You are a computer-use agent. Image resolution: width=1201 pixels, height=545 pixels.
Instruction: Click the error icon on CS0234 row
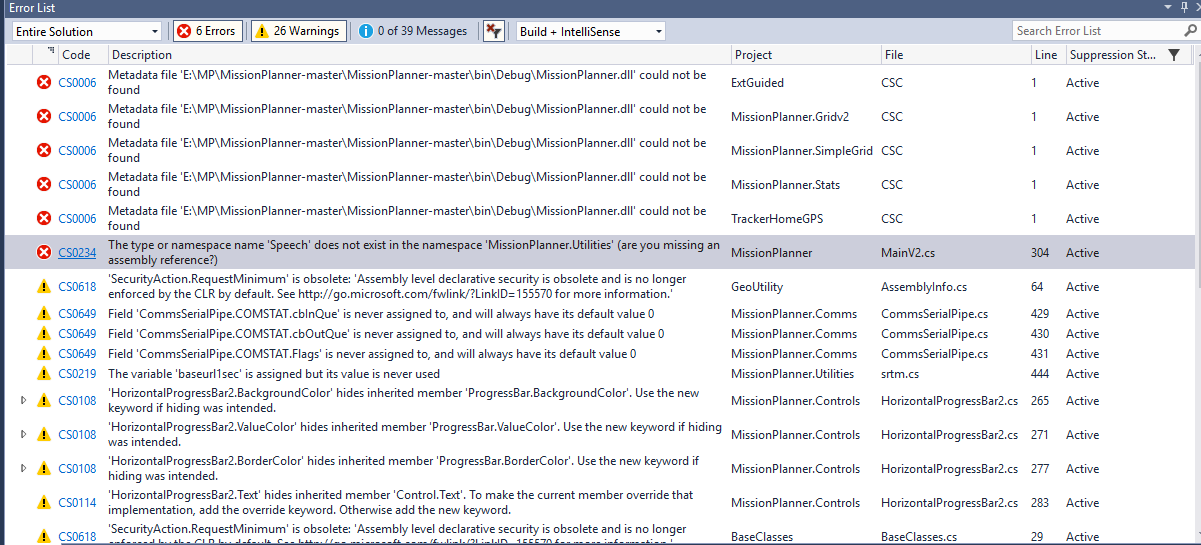point(44,253)
